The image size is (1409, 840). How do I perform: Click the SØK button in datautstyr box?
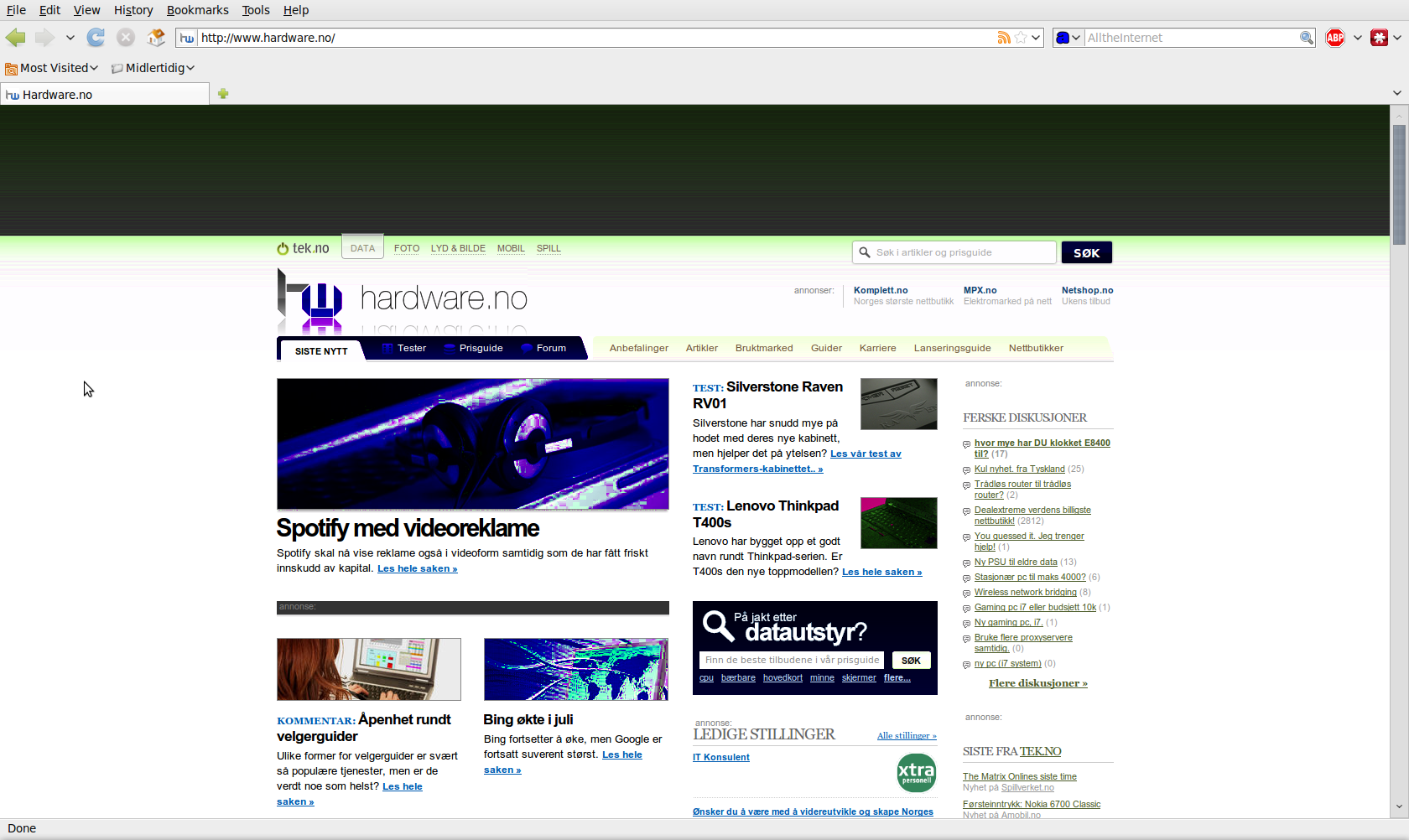click(x=911, y=660)
